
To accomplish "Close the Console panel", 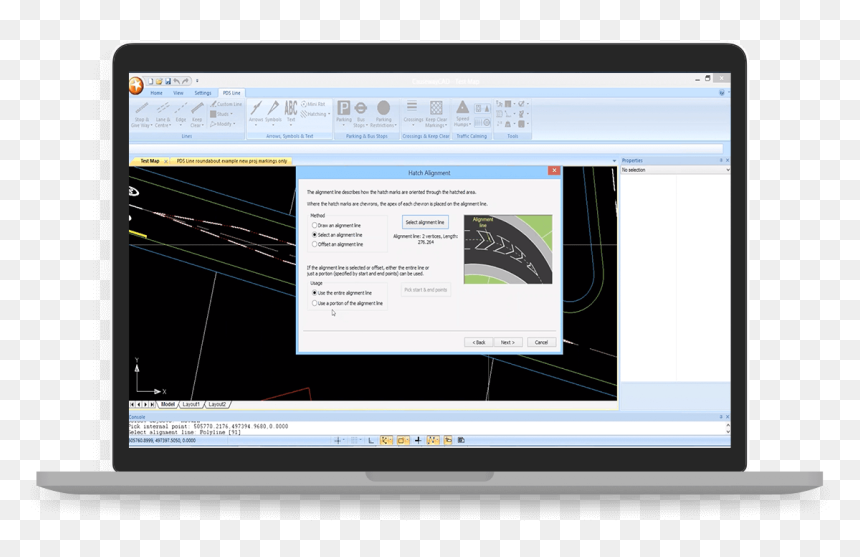I will coord(727,417).
